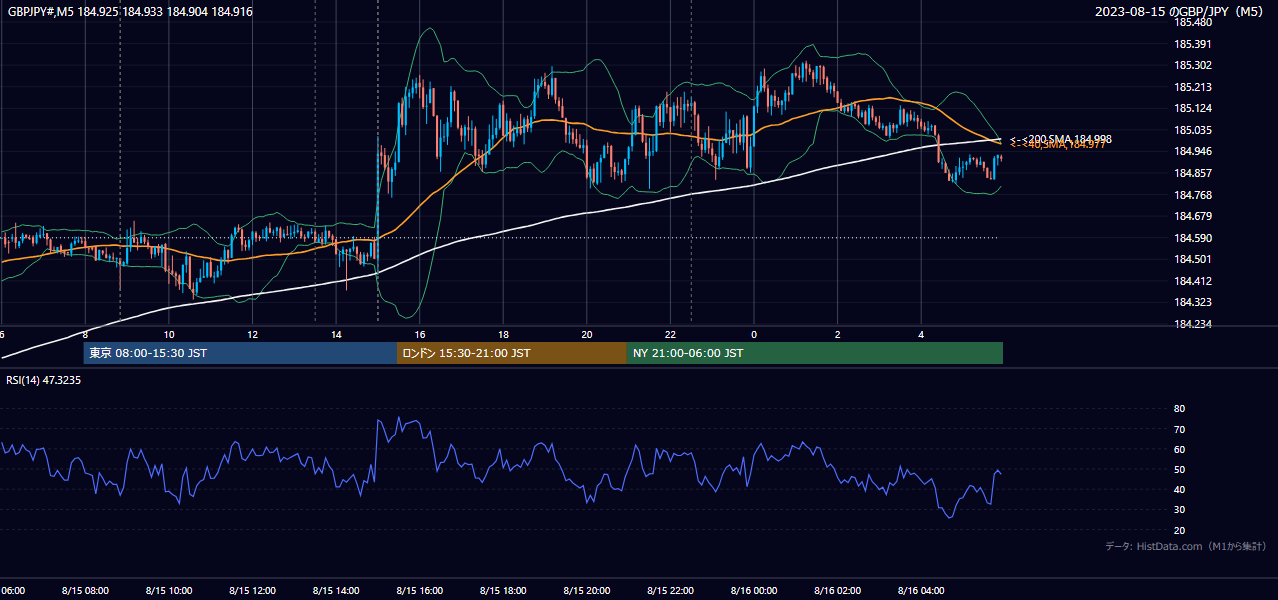Click the hour 10 tick under price chart
This screenshot has width=1278, height=600.
169,334
